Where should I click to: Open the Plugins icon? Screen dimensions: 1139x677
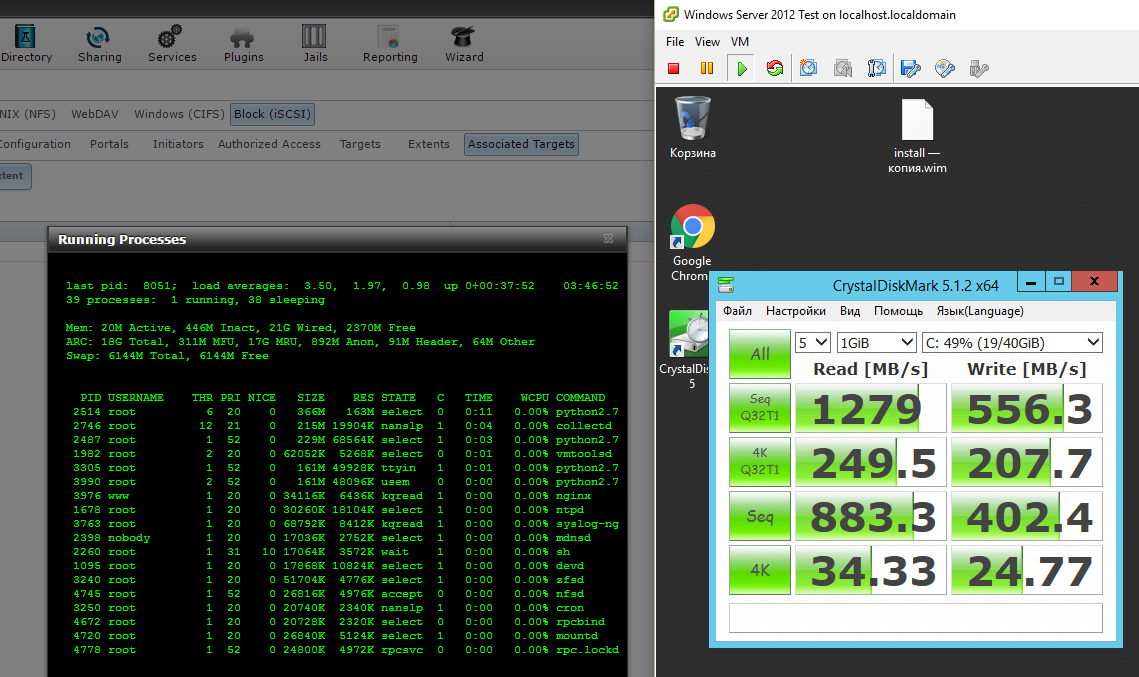point(243,44)
